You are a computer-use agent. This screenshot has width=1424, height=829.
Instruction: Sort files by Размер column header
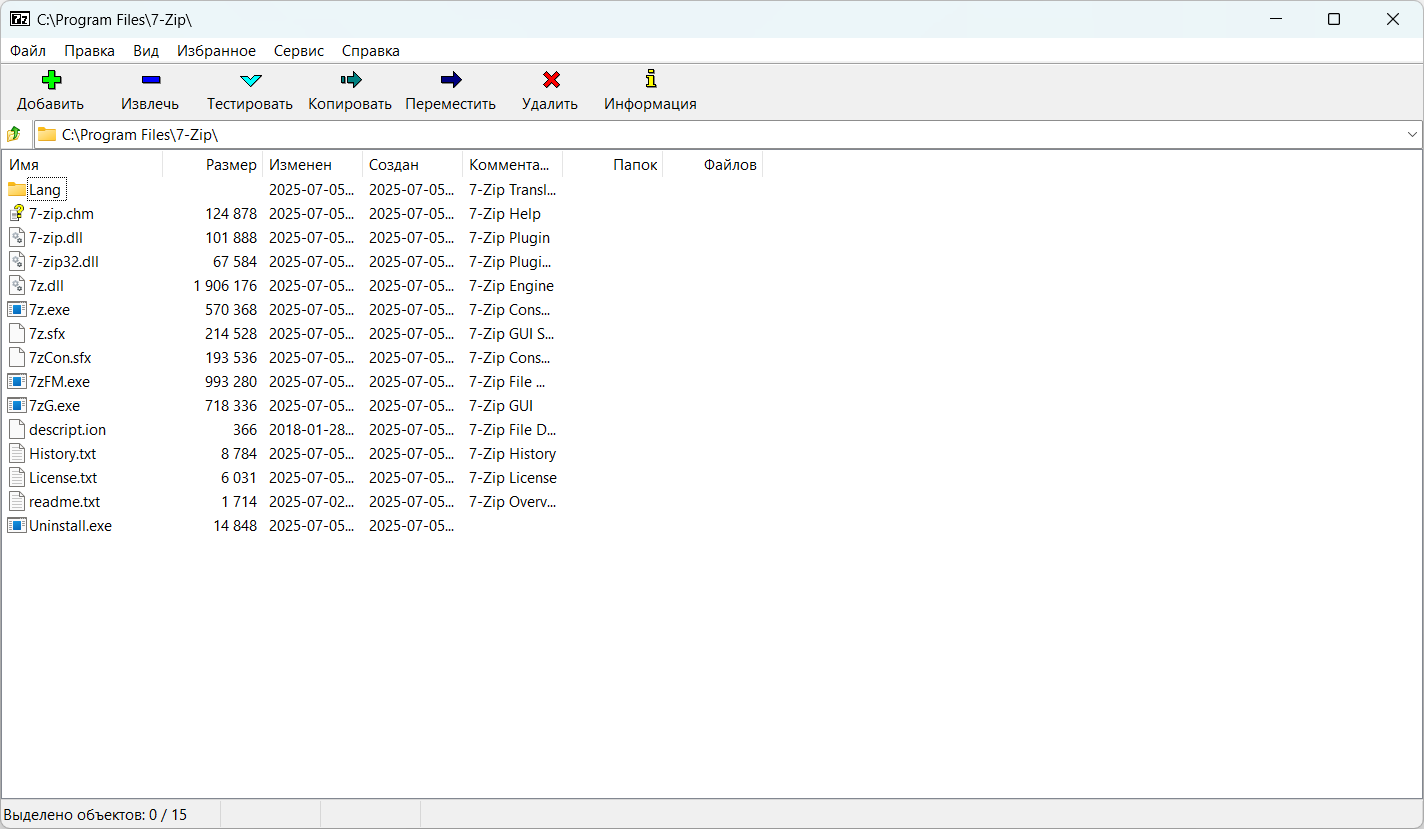tap(231, 165)
